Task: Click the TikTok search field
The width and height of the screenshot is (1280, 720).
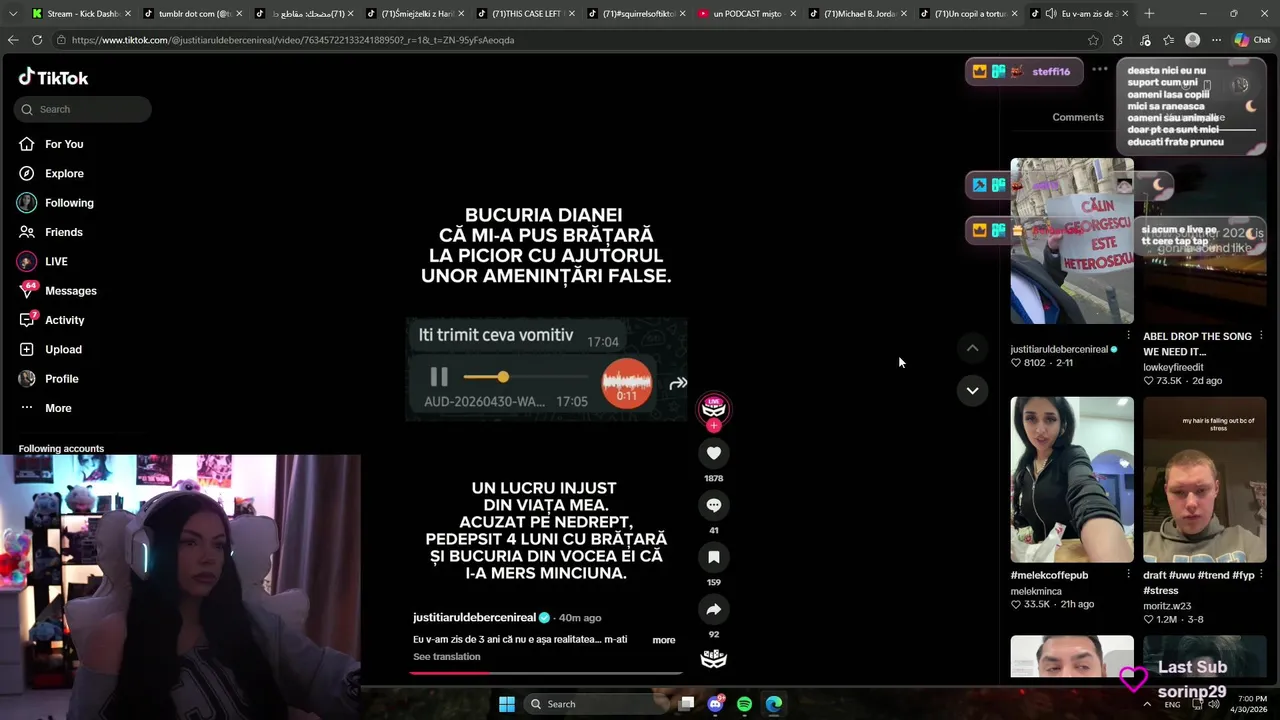Action: pos(83,109)
